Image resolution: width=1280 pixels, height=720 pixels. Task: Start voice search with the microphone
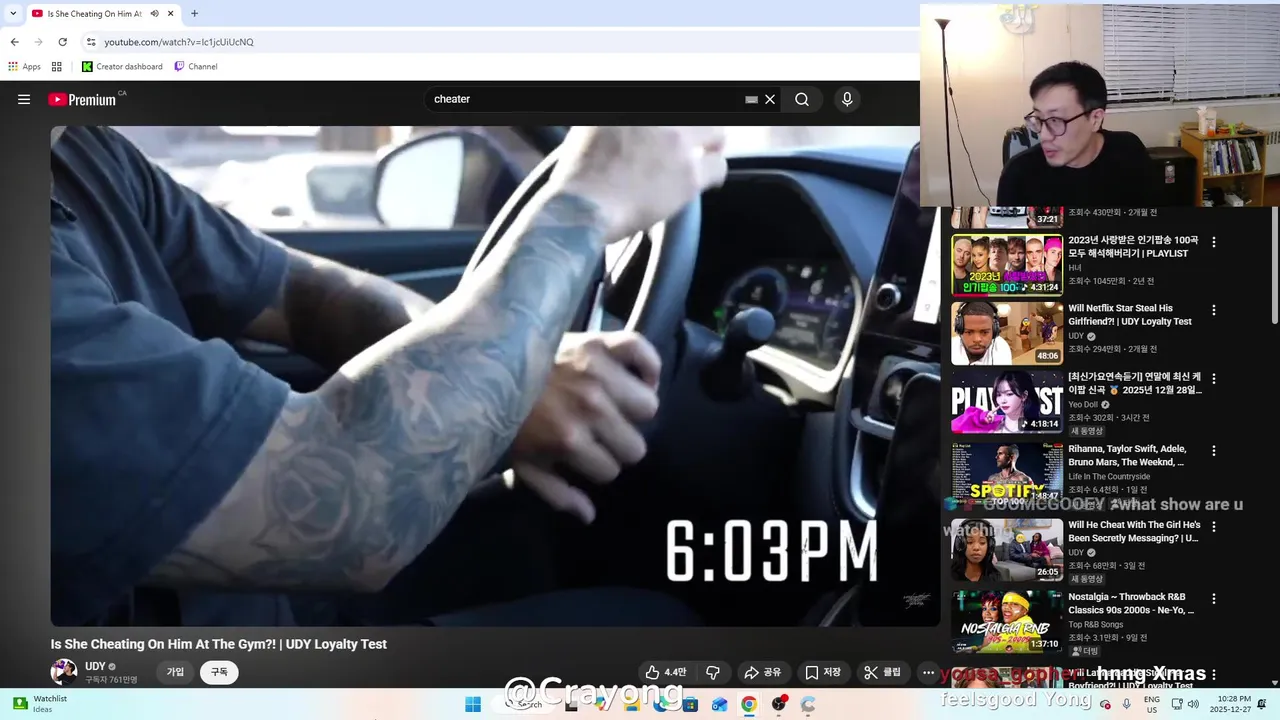847,99
